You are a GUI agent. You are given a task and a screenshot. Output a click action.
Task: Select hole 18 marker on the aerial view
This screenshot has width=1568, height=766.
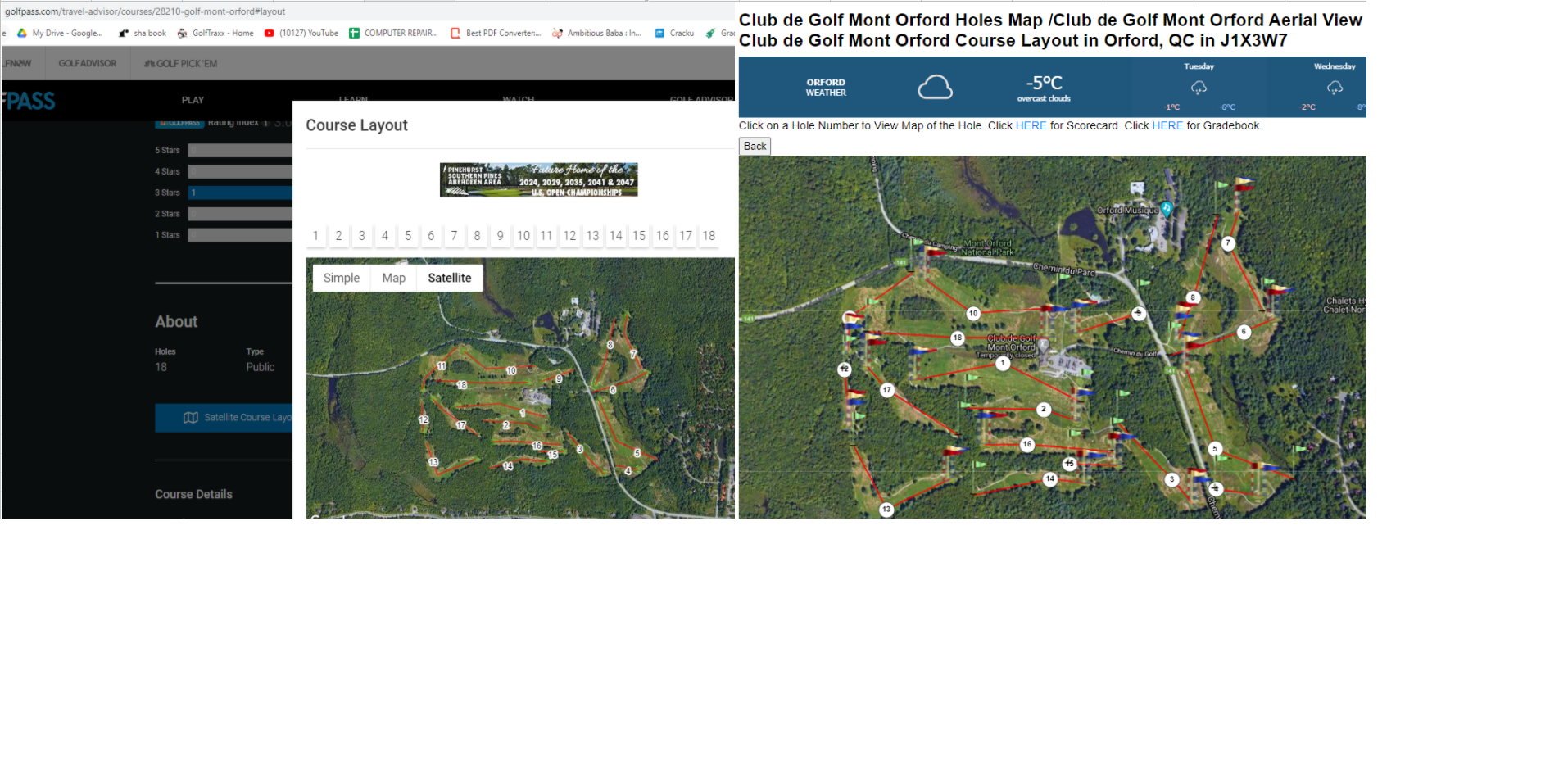point(958,338)
